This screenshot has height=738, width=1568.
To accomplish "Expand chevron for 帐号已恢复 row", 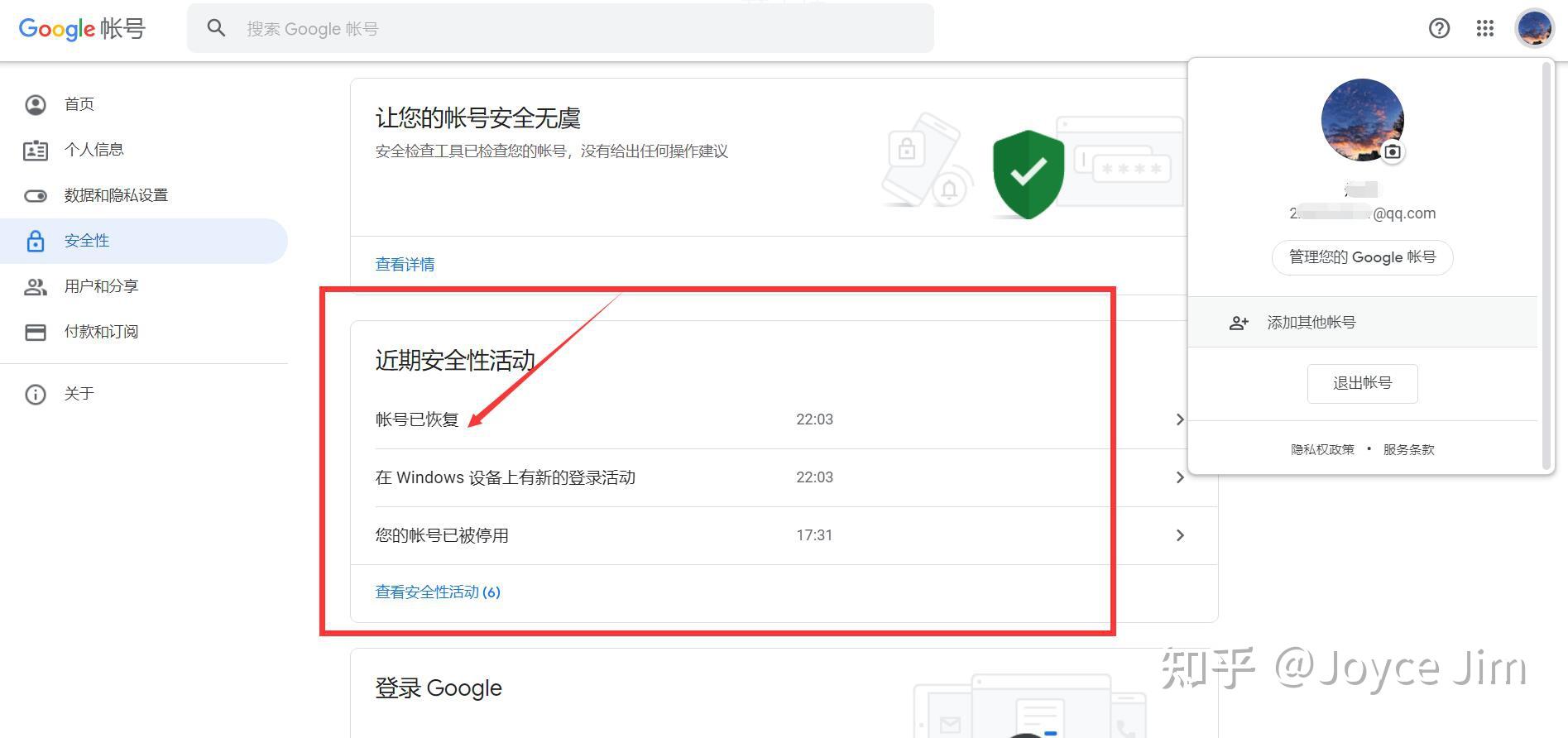I will click(1180, 419).
